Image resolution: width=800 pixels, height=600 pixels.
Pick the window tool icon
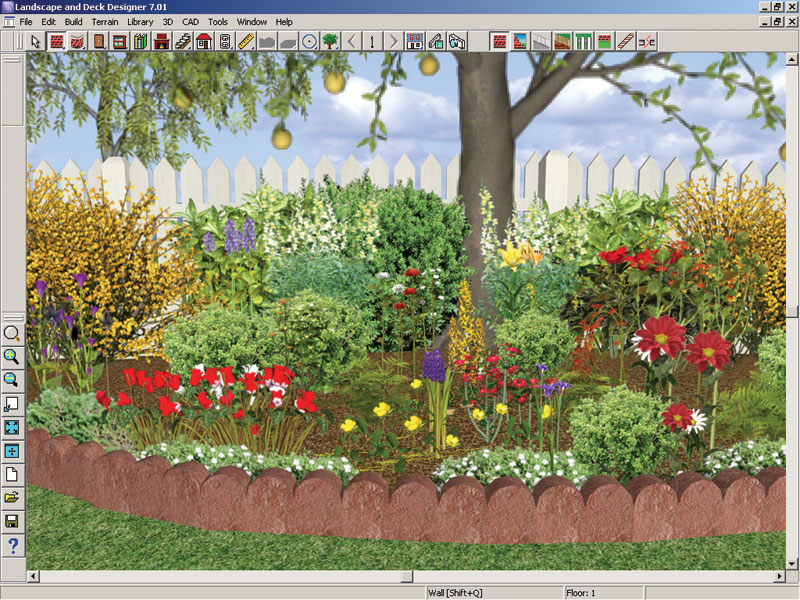(x=120, y=41)
